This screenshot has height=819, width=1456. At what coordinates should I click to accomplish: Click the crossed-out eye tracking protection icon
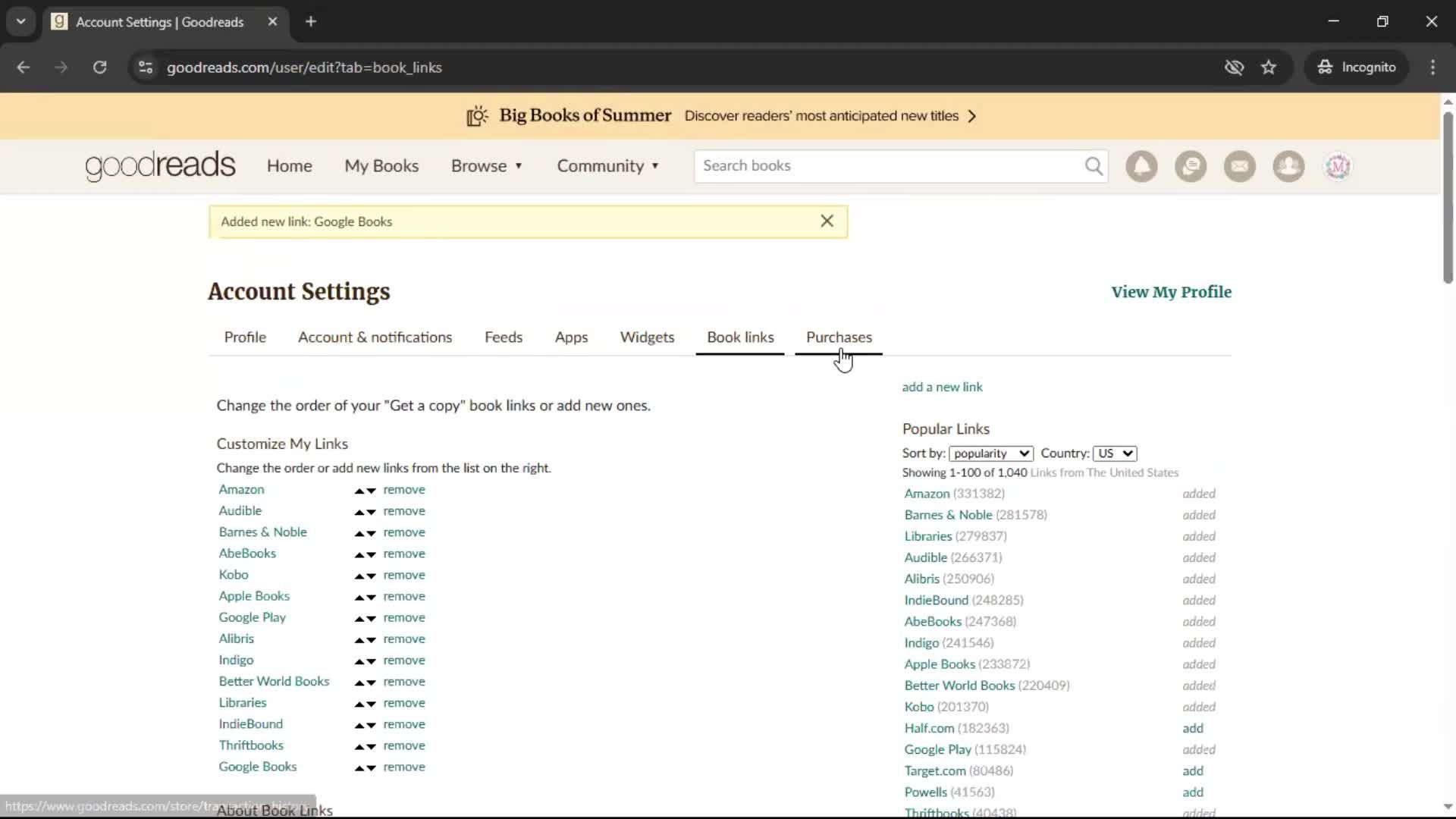(x=1234, y=67)
